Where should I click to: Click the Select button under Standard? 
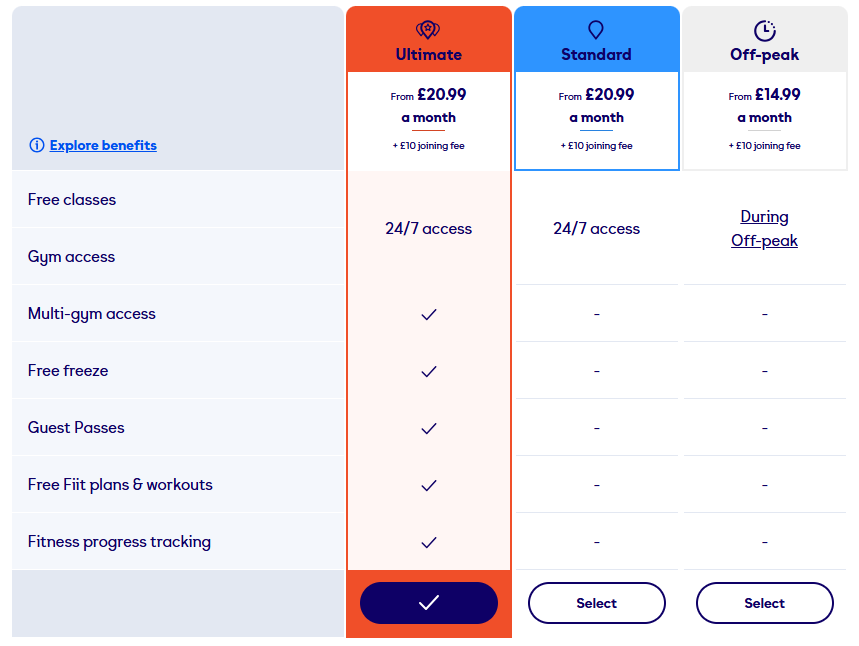click(596, 603)
